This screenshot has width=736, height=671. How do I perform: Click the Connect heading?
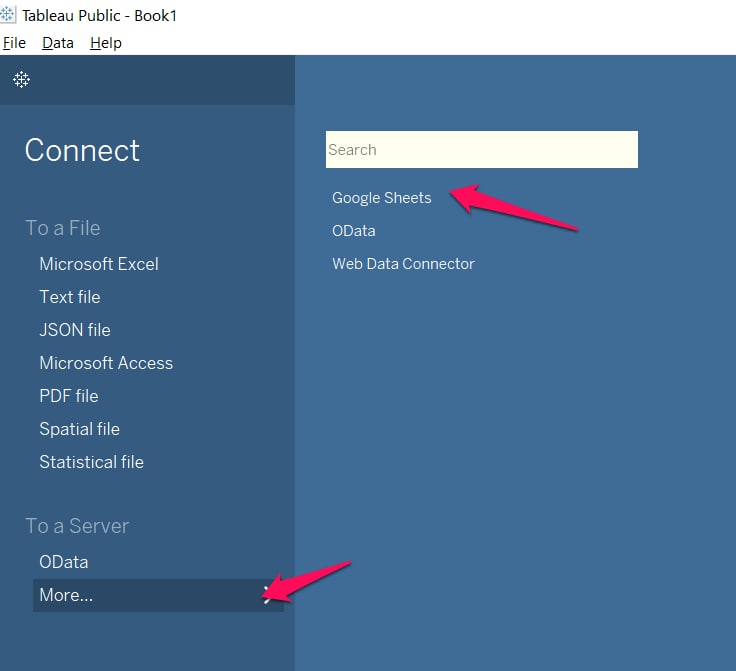[x=82, y=151]
